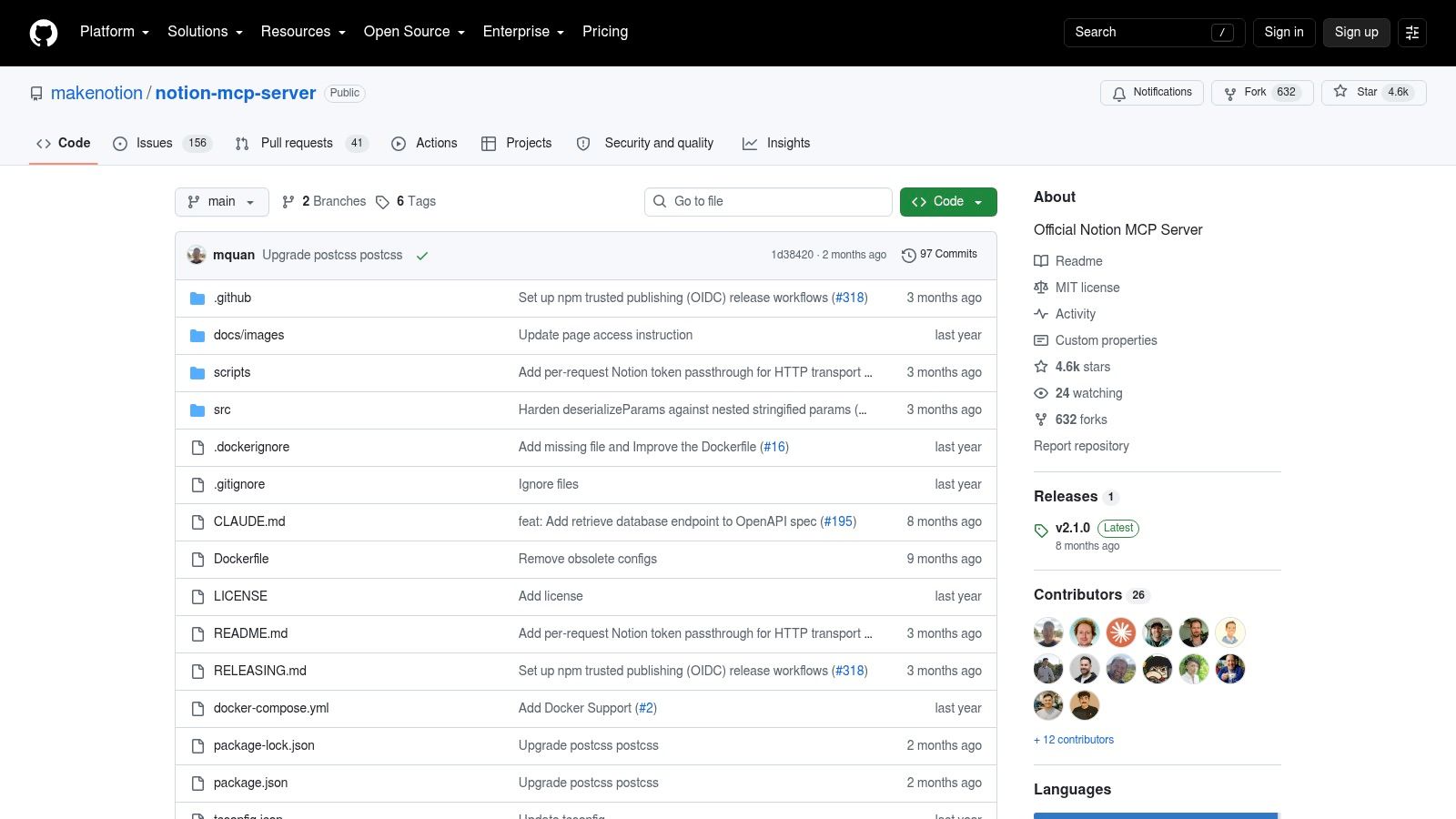Viewport: 1456px width, 819px height.
Task: Open docker-compose.yml file
Action: tap(271, 708)
